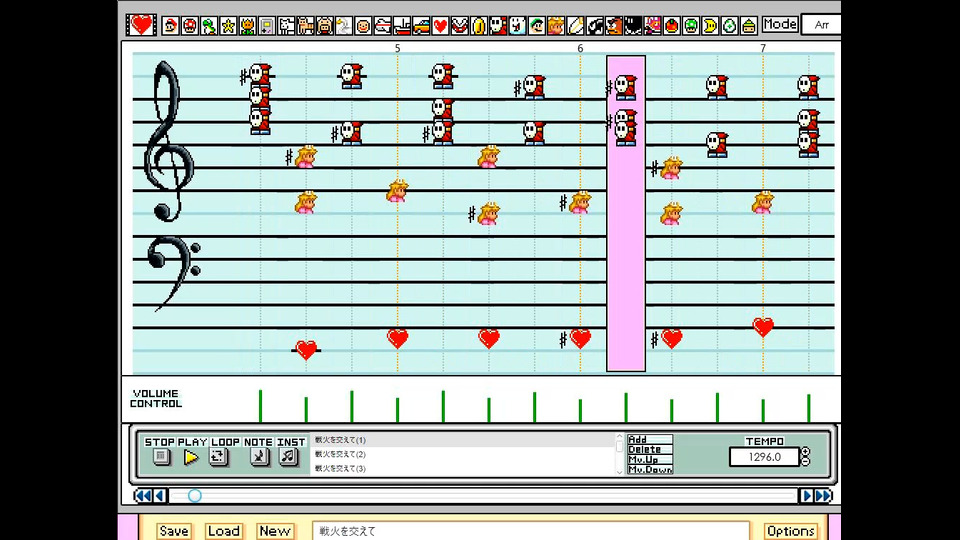Start playback with the yellow PLAY button

pyautogui.click(x=191, y=457)
